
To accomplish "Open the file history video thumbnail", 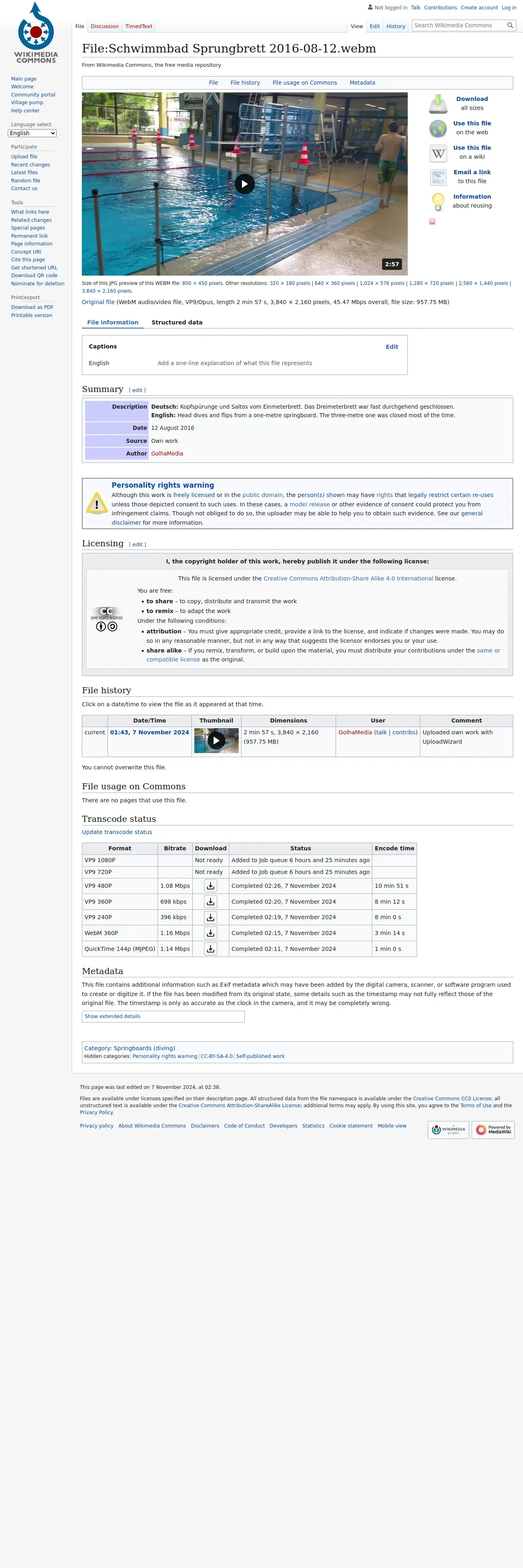I will coord(216,741).
